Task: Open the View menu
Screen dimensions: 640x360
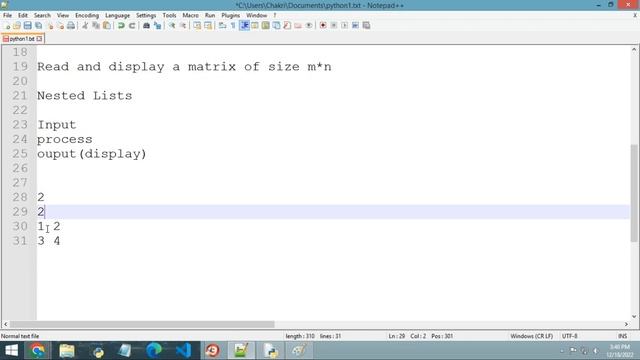Action: tap(63, 16)
